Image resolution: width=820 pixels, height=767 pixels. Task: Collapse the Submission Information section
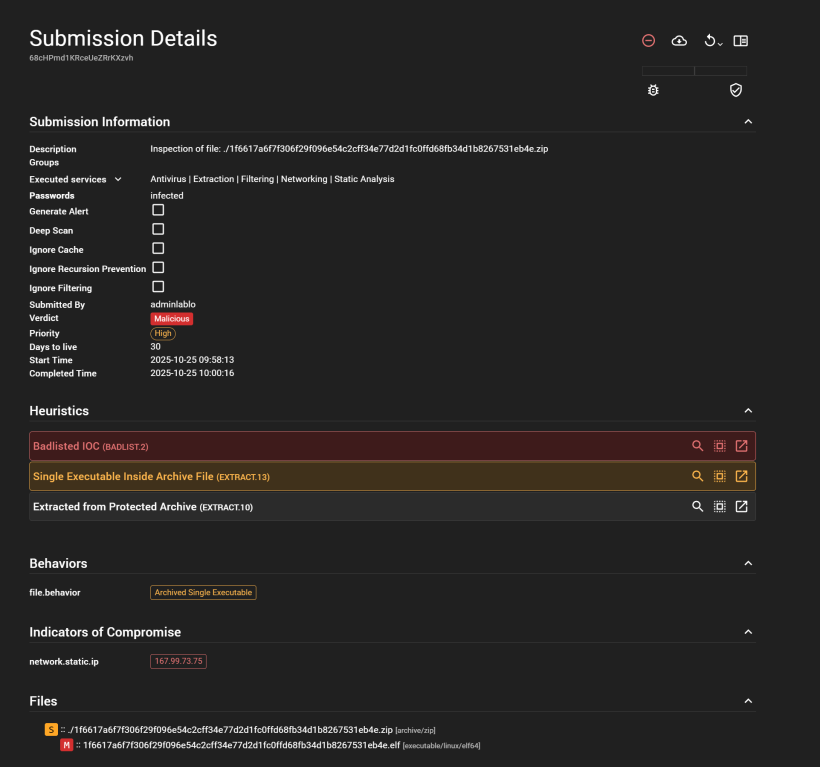click(x=747, y=122)
